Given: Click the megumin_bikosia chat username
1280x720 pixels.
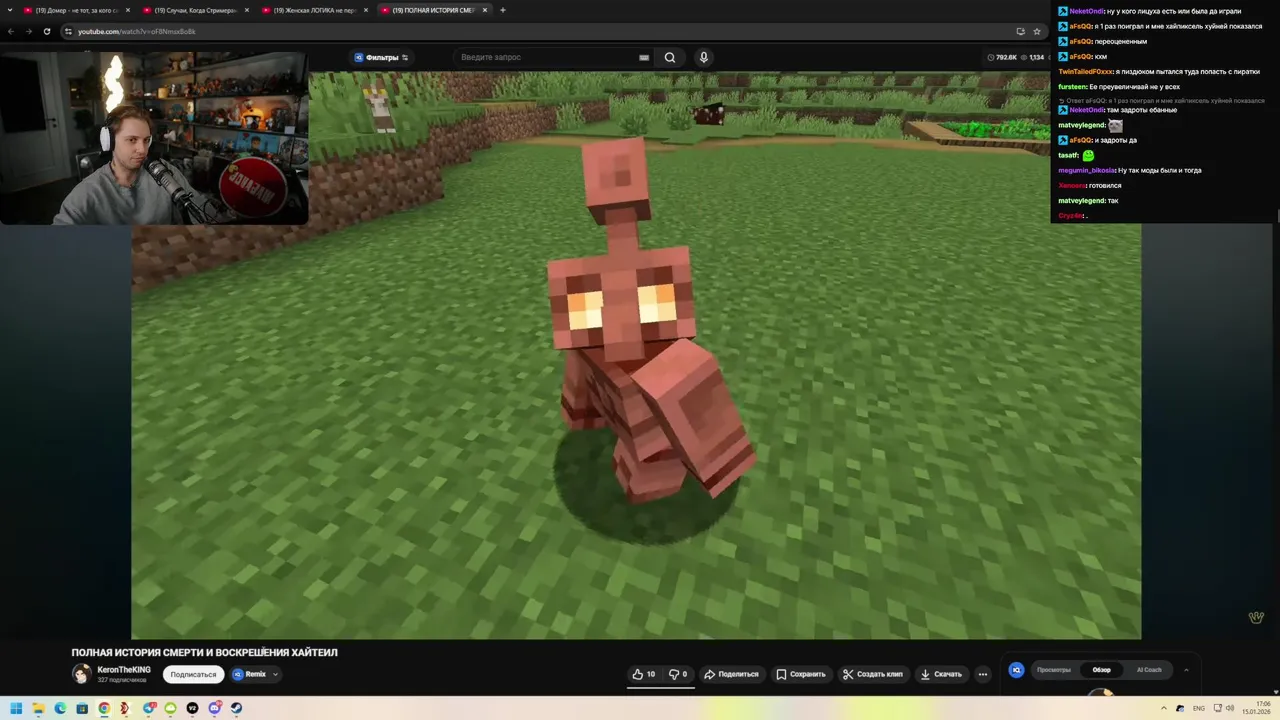Looking at the screenshot, I should (x=1087, y=170).
